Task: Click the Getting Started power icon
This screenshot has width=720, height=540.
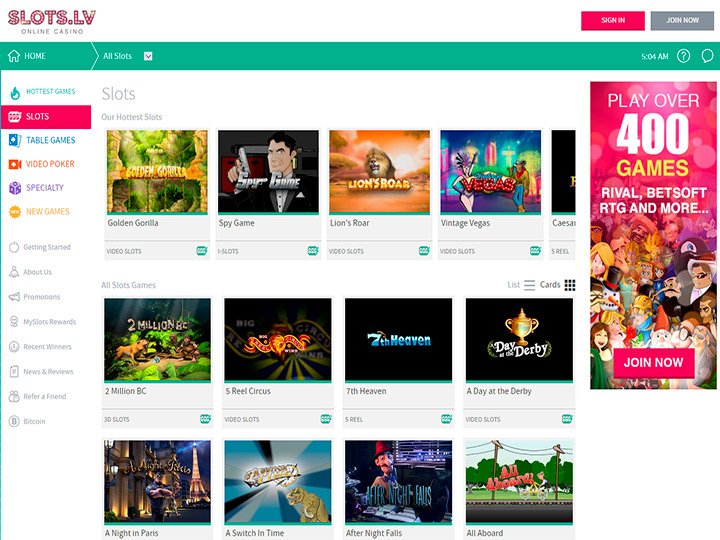Action: [x=14, y=247]
